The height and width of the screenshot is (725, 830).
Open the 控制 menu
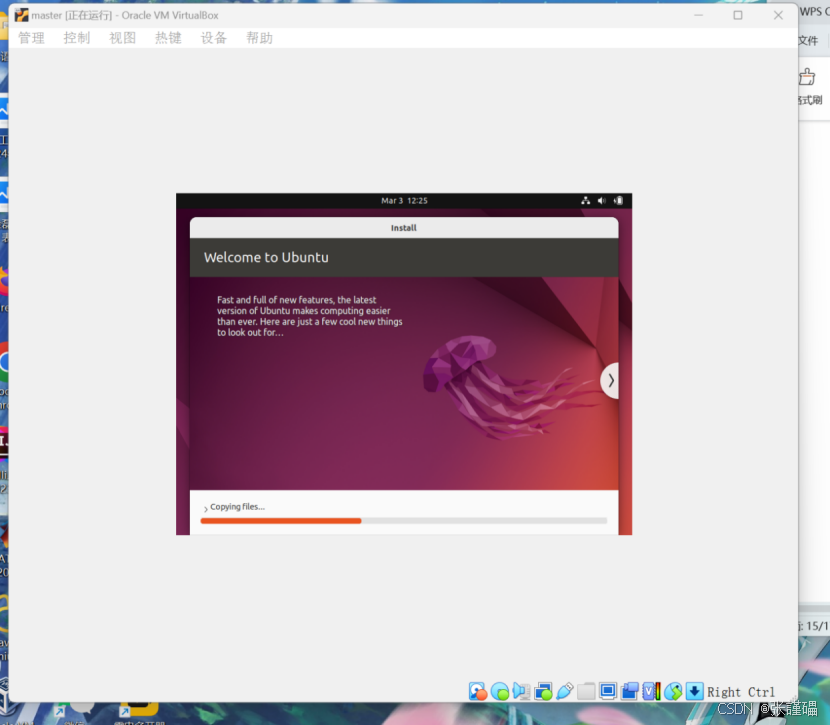pos(77,38)
